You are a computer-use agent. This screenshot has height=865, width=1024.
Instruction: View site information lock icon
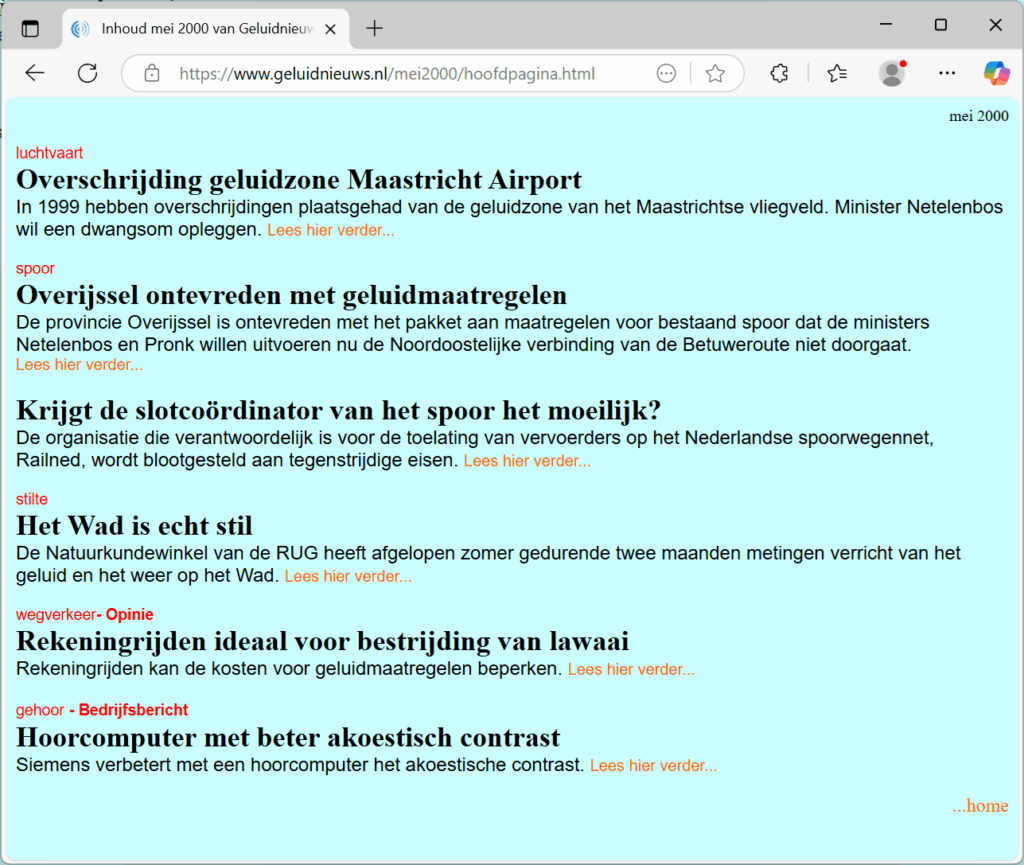[152, 73]
